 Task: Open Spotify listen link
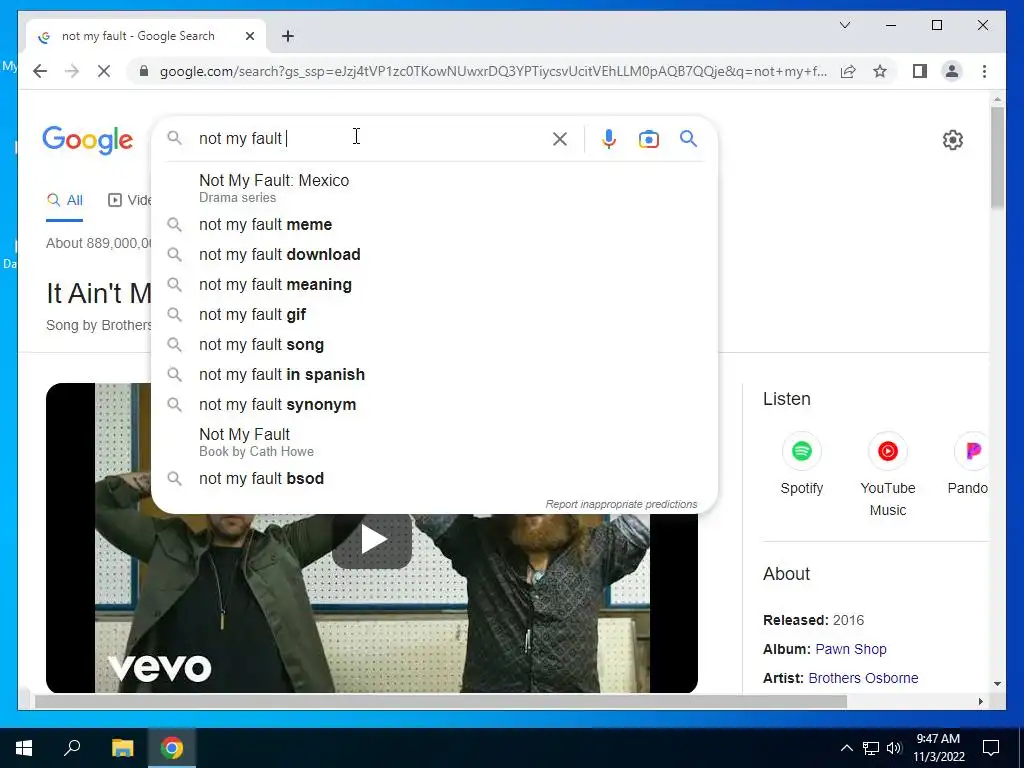(801, 465)
